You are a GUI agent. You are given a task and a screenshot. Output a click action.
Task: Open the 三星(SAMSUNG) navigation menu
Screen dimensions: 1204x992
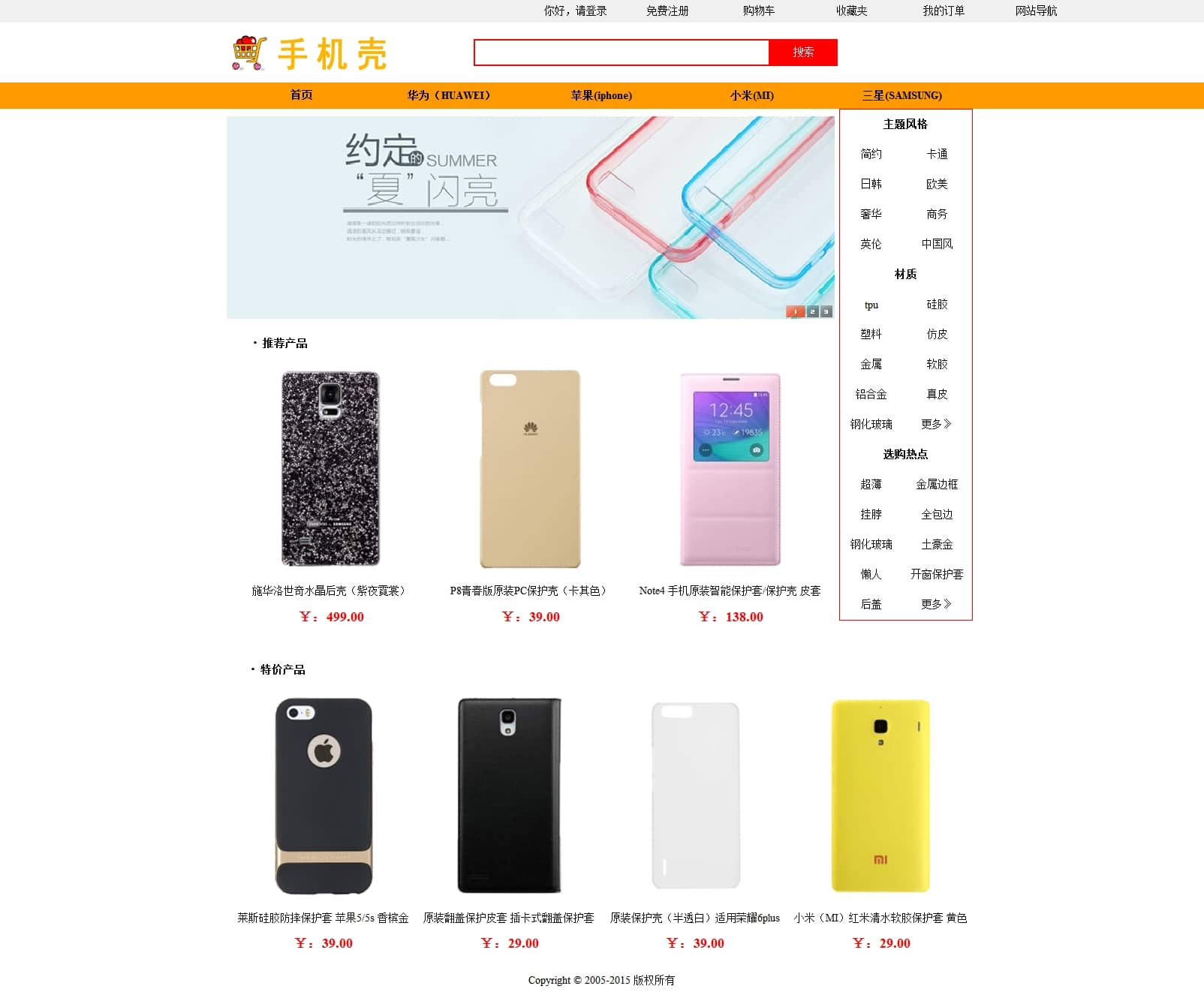pyautogui.click(x=901, y=95)
